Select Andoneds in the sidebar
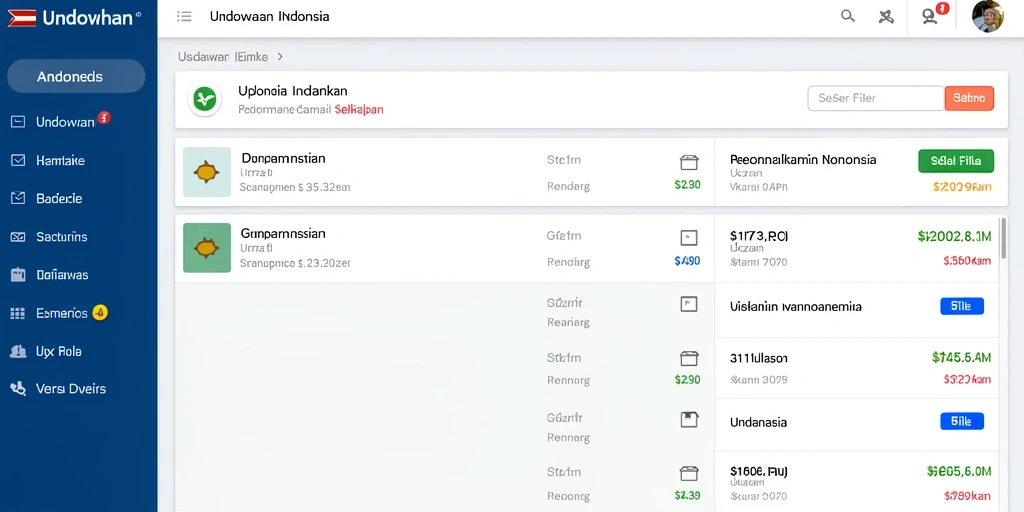The height and width of the screenshot is (512, 1024). coord(76,76)
